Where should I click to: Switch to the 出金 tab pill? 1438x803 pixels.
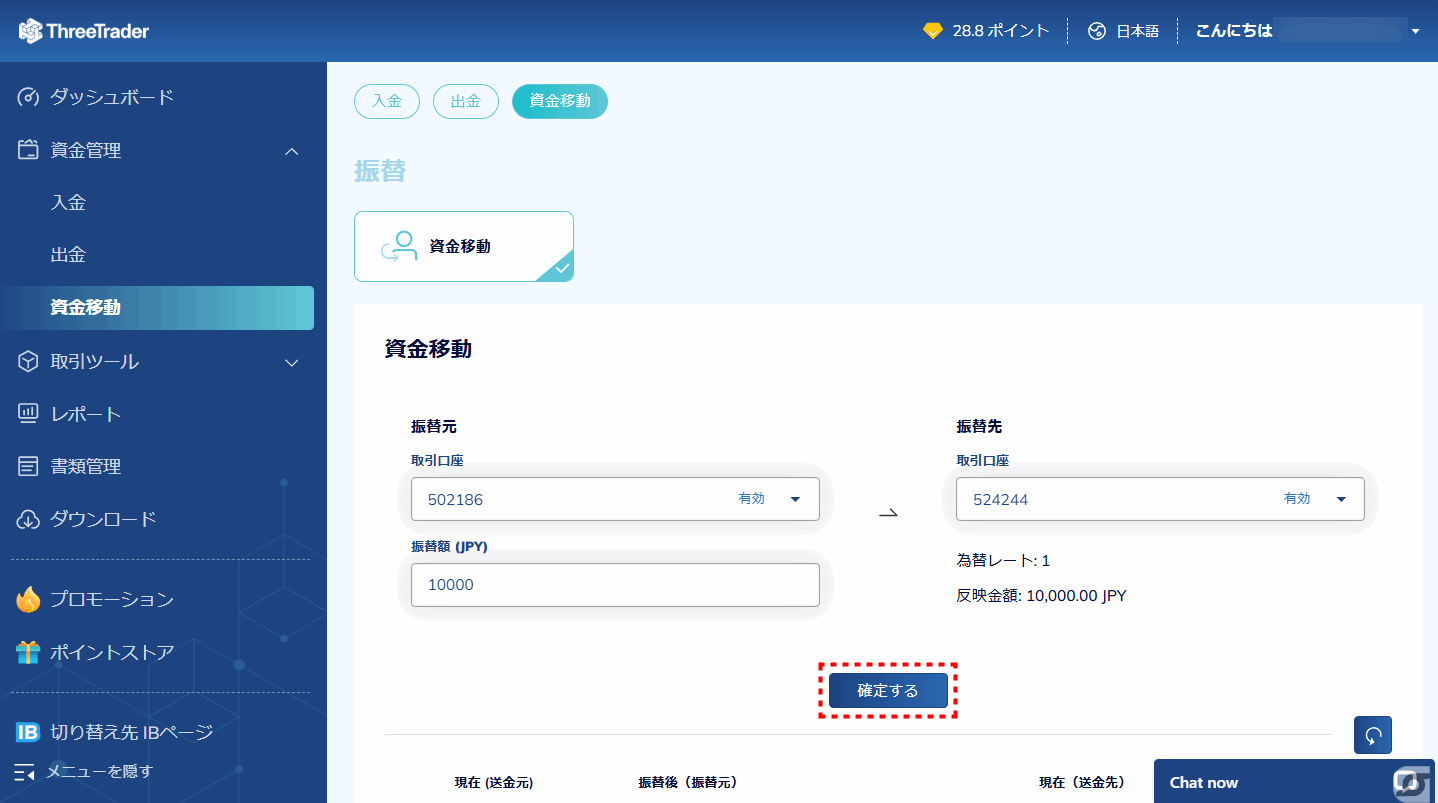(466, 101)
